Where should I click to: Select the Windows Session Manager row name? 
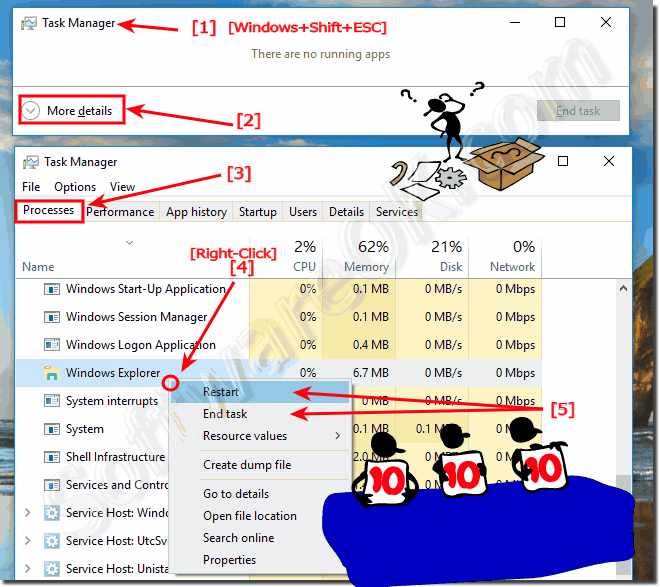pyautogui.click(x=136, y=317)
